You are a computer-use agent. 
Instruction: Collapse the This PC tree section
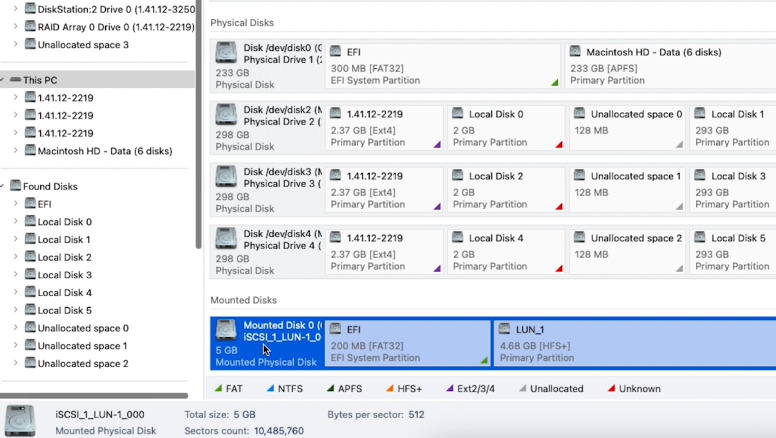coord(2,80)
